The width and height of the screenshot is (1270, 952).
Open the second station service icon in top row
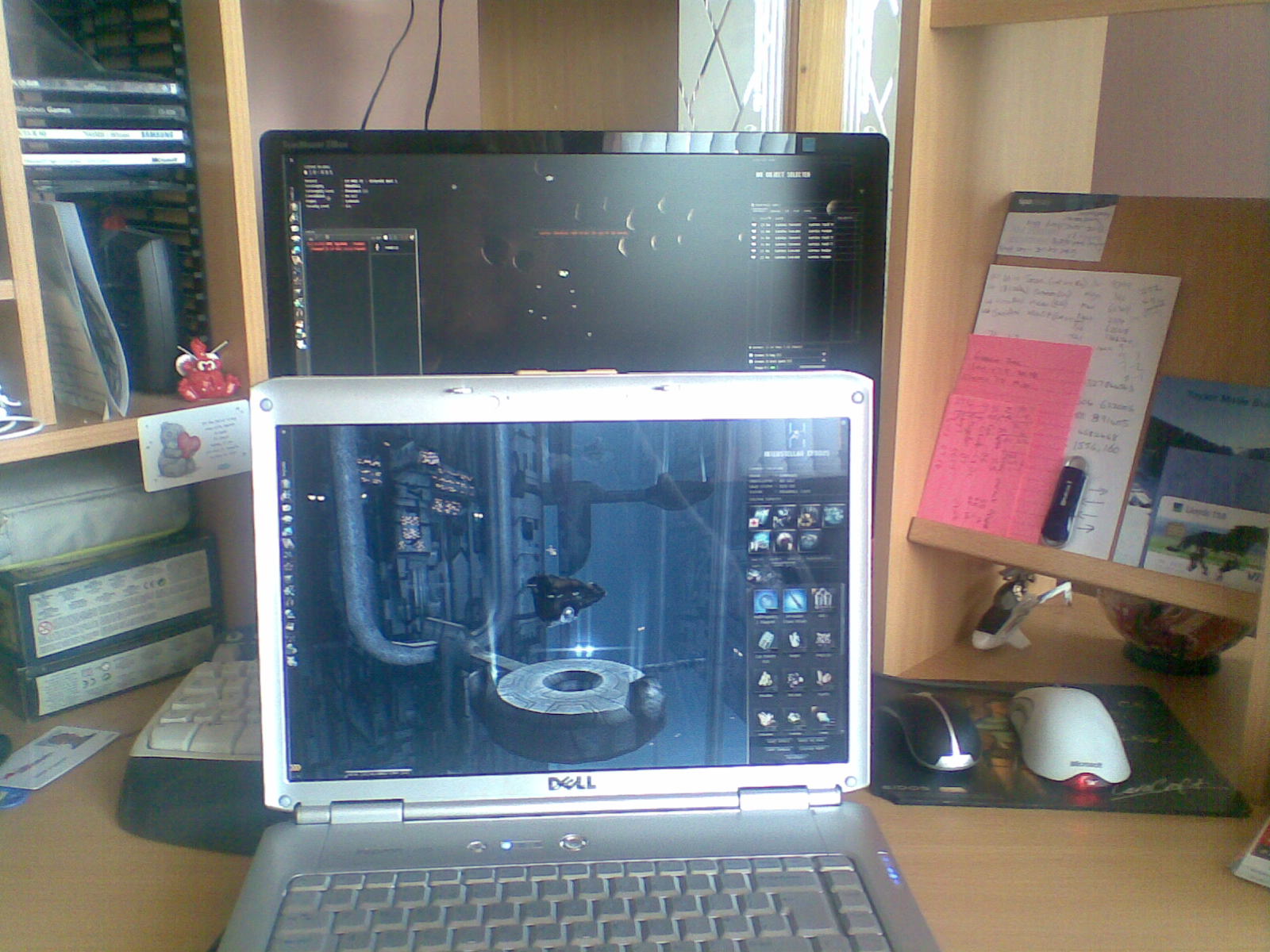coord(784,518)
